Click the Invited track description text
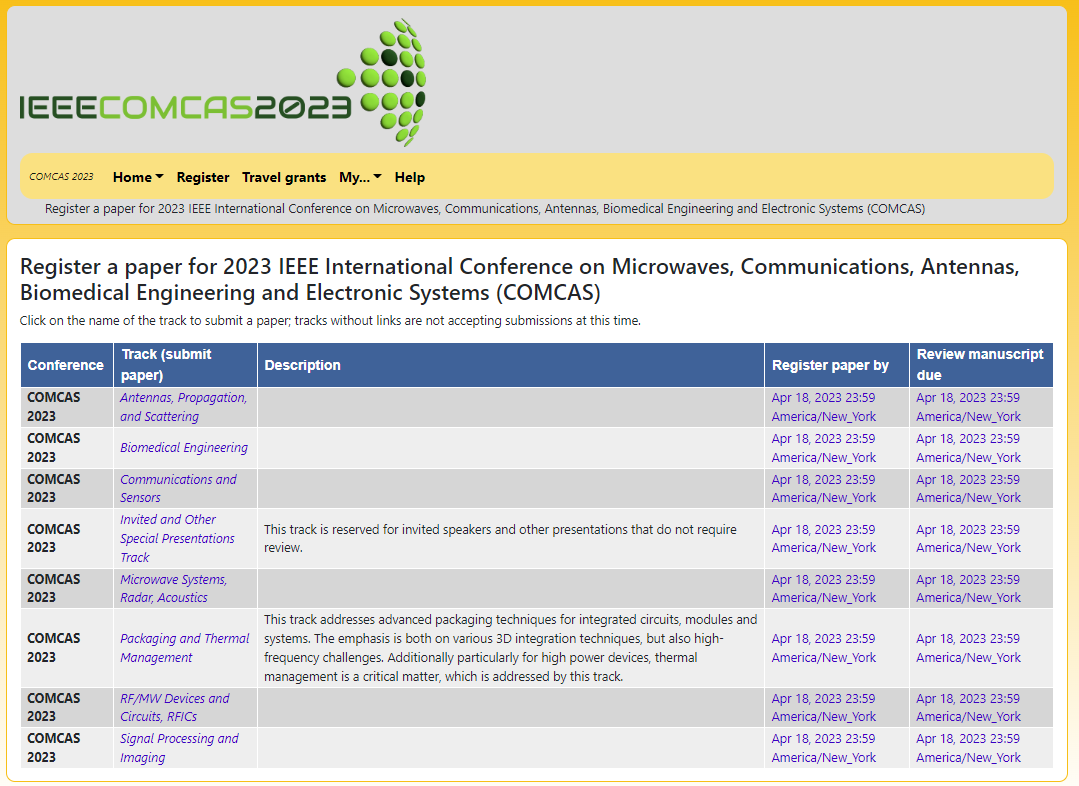 [x=500, y=538]
